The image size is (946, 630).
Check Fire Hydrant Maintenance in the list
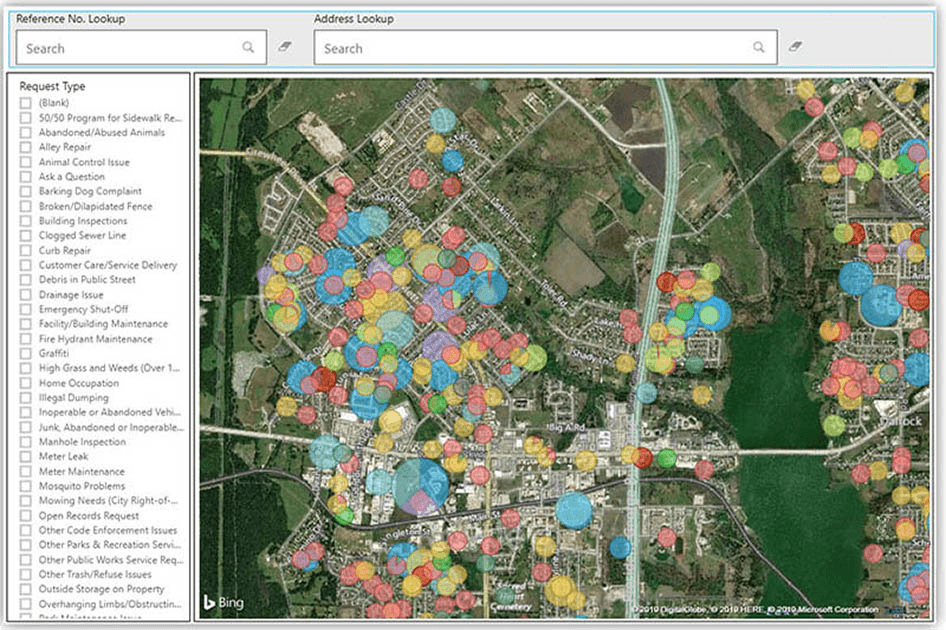click(x=25, y=339)
